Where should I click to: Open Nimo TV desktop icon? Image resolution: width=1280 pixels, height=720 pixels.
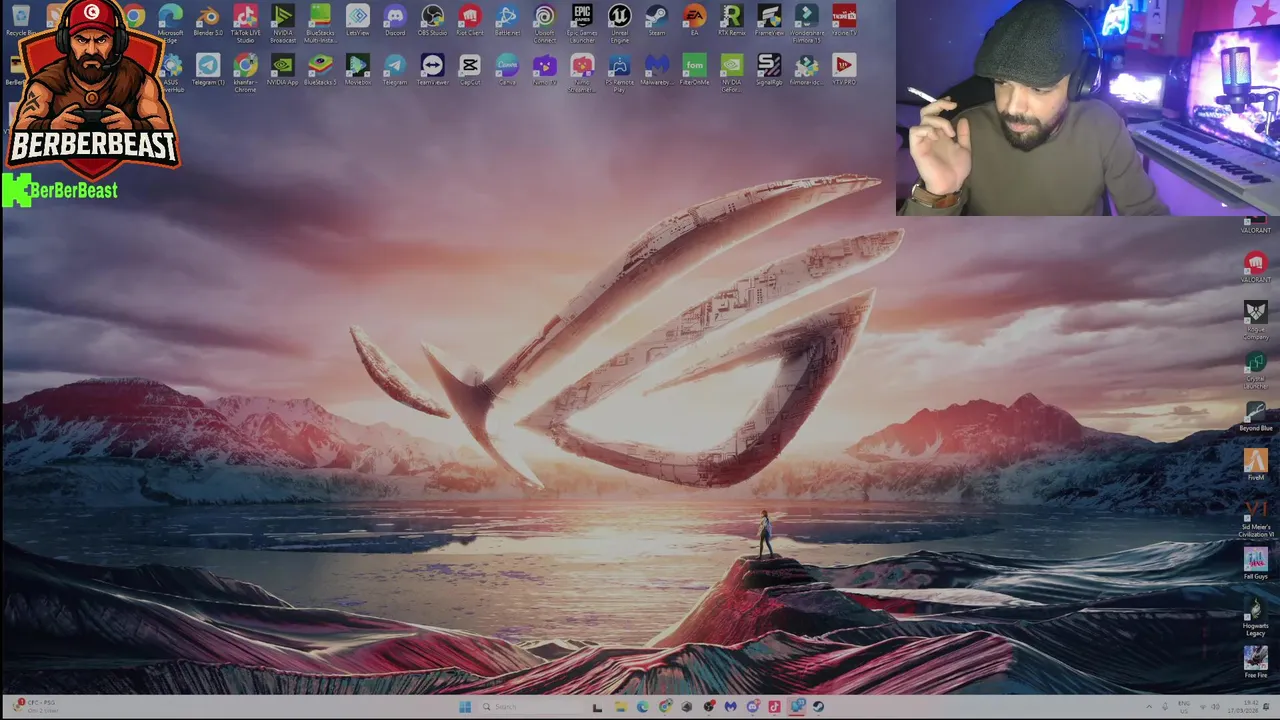pyautogui.click(x=544, y=70)
